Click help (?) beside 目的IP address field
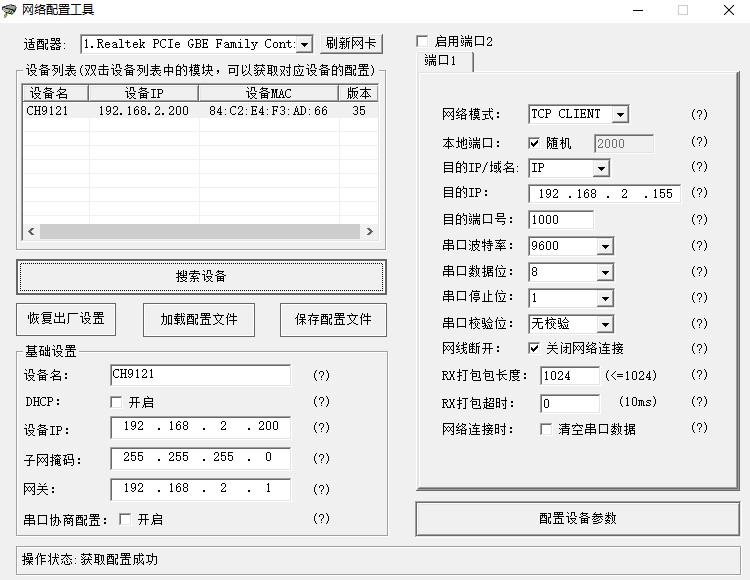Screen dimensions: 750x580 699,193
